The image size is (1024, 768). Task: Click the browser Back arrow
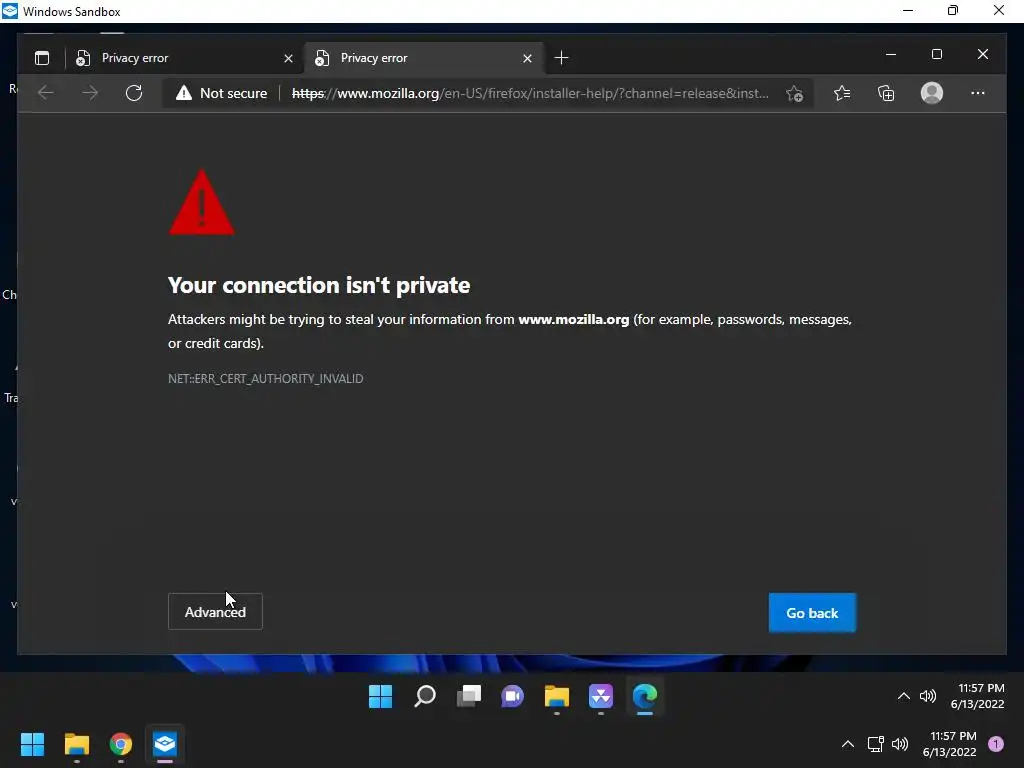tap(46, 93)
